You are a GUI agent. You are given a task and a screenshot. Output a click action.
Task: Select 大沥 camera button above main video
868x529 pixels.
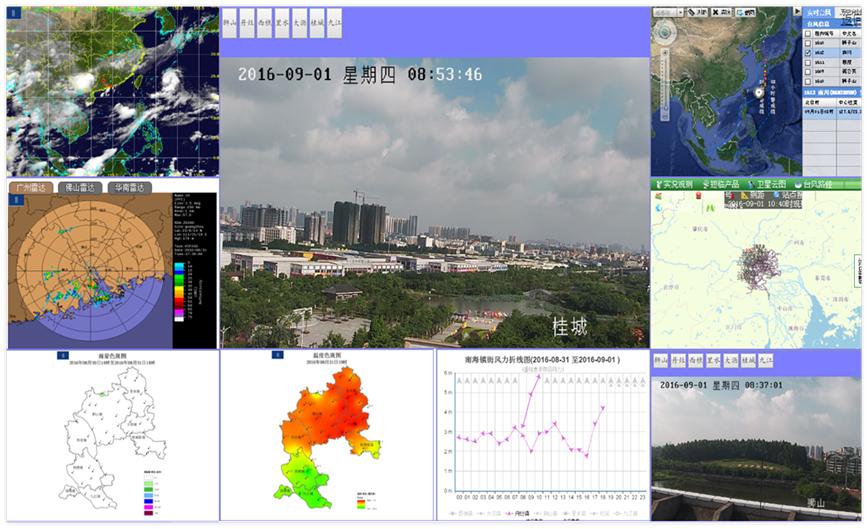tap(299, 23)
